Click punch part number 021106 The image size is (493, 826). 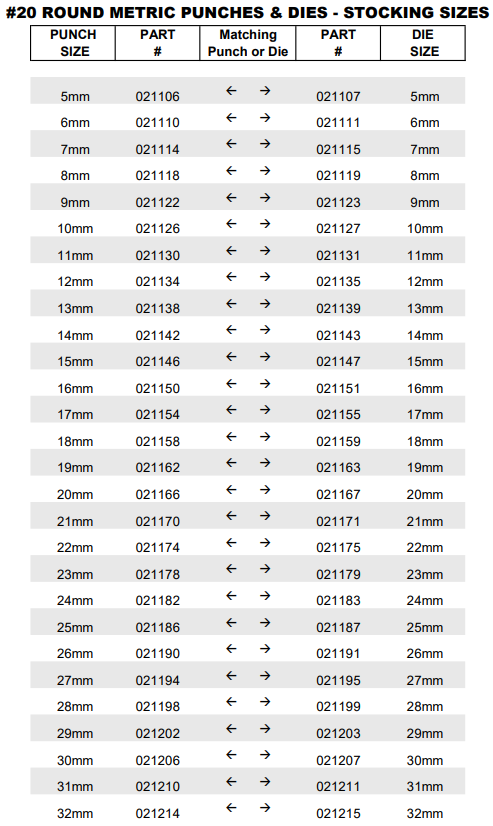[157, 96]
